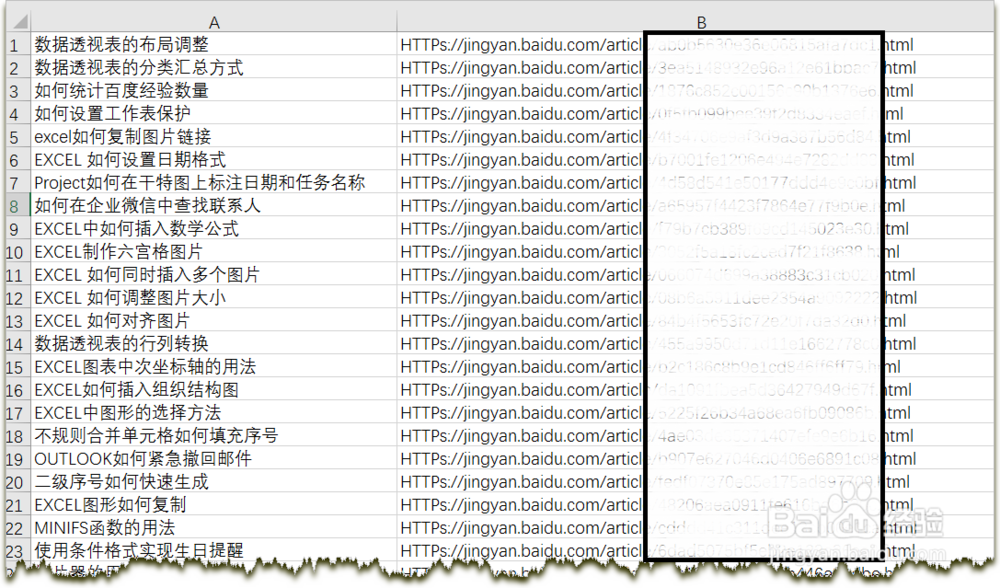Click cell with EXCEL图表中次坐标轴的用法
1000x588 pixels.
(214, 366)
